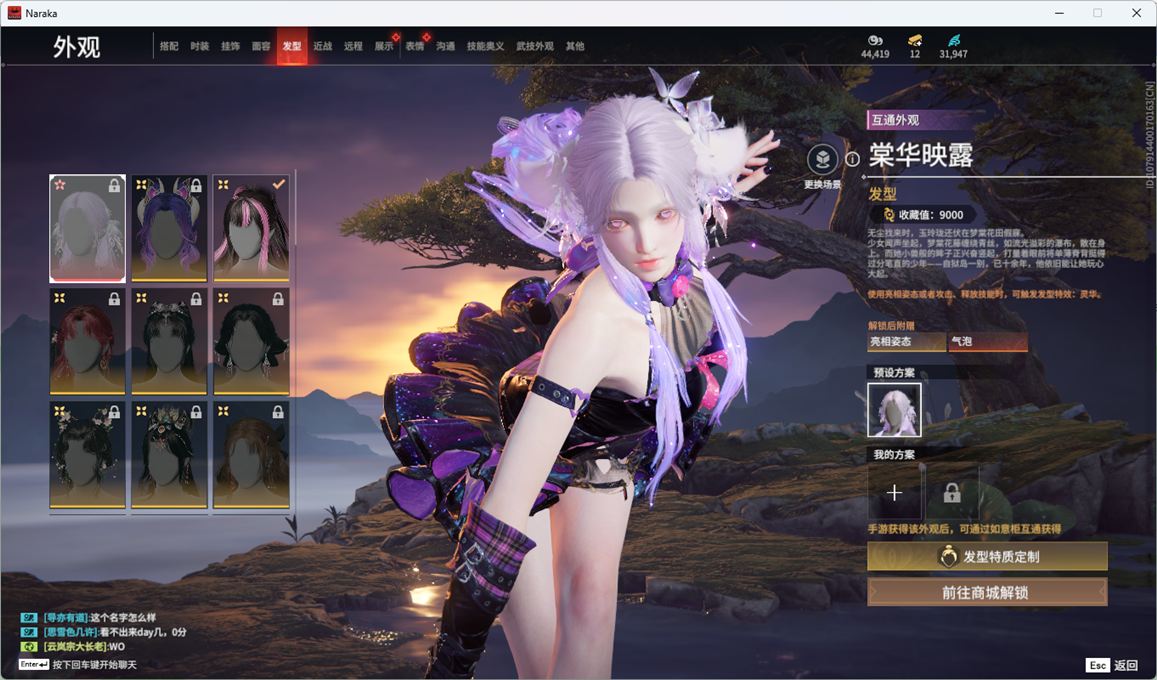Click the 收藏值: 9000 value text
This screenshot has width=1157, height=680.
[930, 215]
